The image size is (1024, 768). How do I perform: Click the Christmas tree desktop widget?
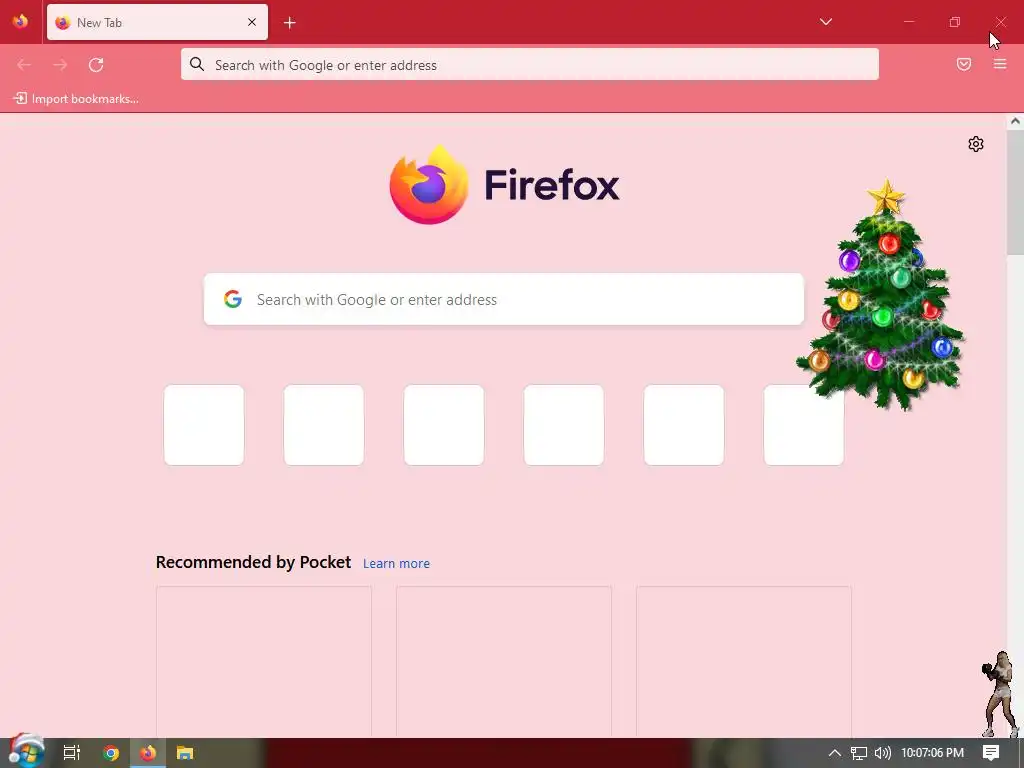coord(880,295)
